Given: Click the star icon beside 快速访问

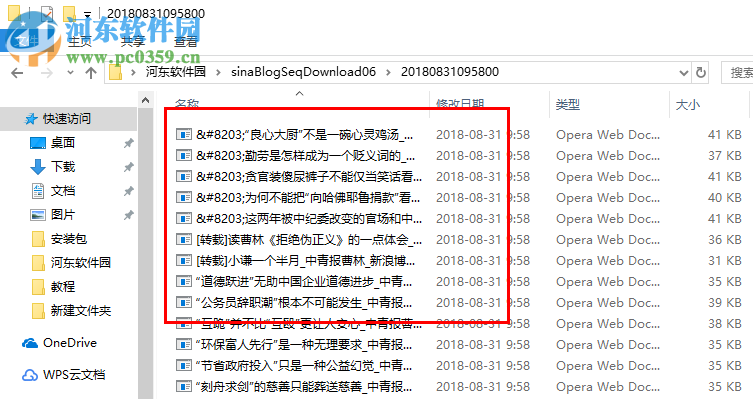Looking at the screenshot, I should 31,119.
